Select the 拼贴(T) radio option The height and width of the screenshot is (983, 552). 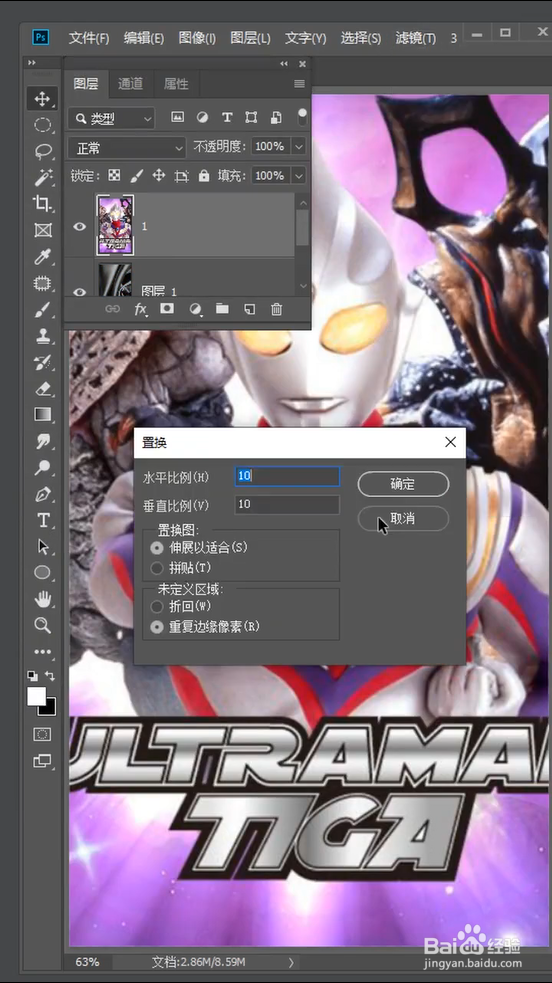[x=157, y=568]
